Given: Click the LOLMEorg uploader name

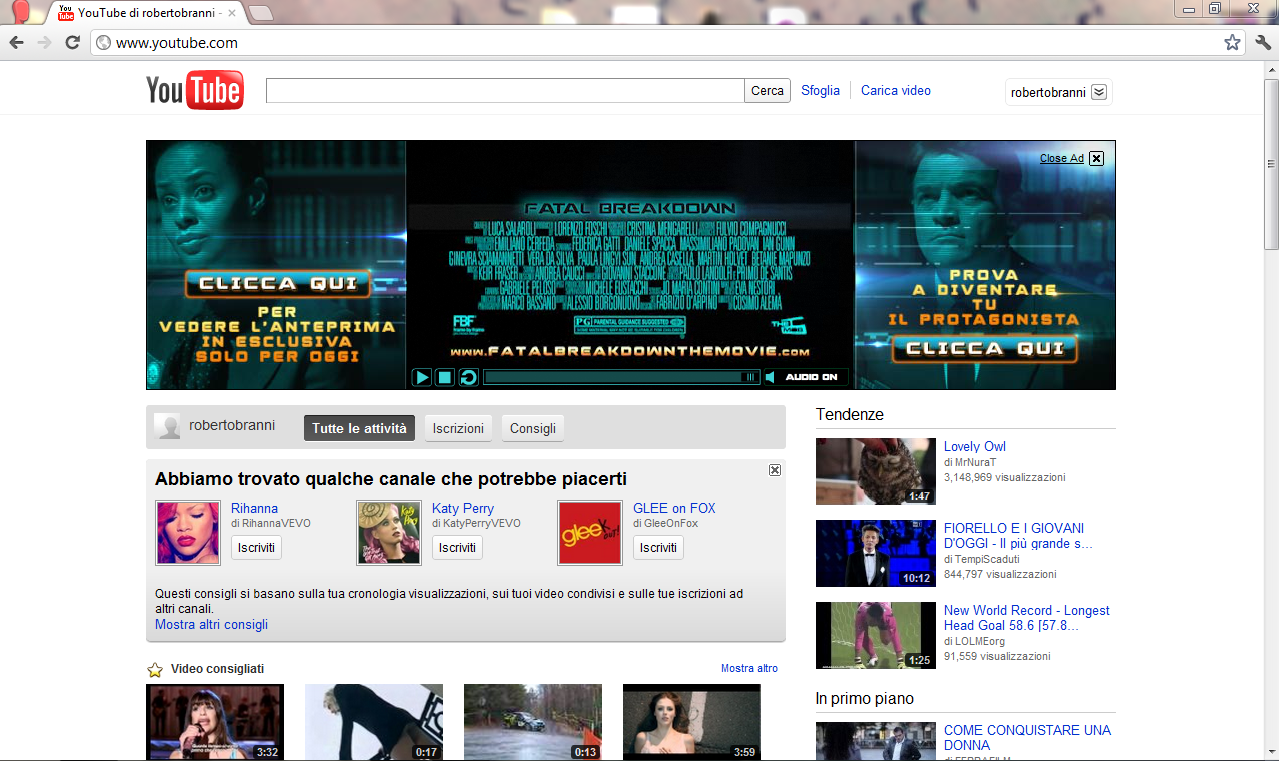Looking at the screenshot, I should [x=979, y=641].
